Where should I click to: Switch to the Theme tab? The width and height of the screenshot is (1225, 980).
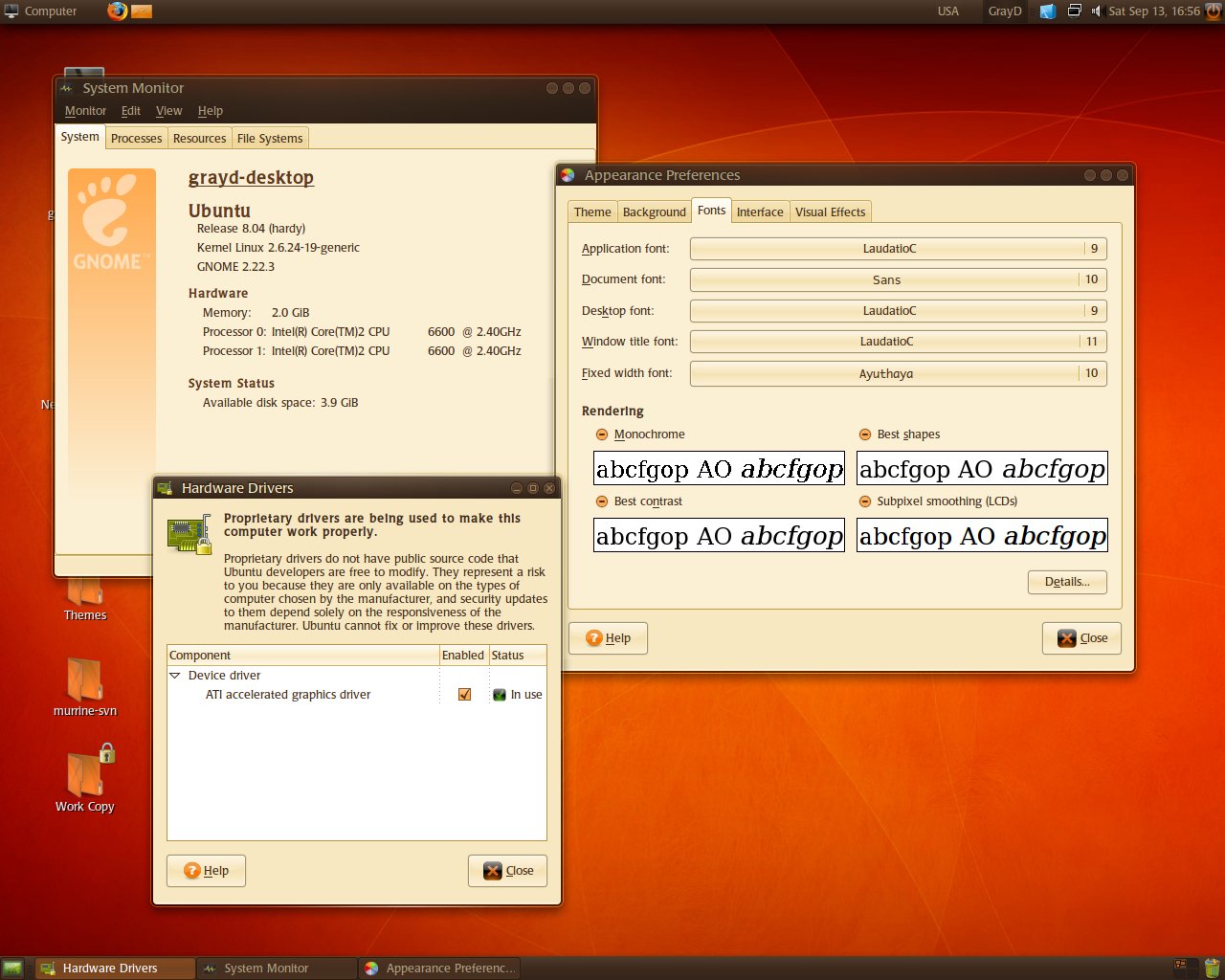[592, 212]
